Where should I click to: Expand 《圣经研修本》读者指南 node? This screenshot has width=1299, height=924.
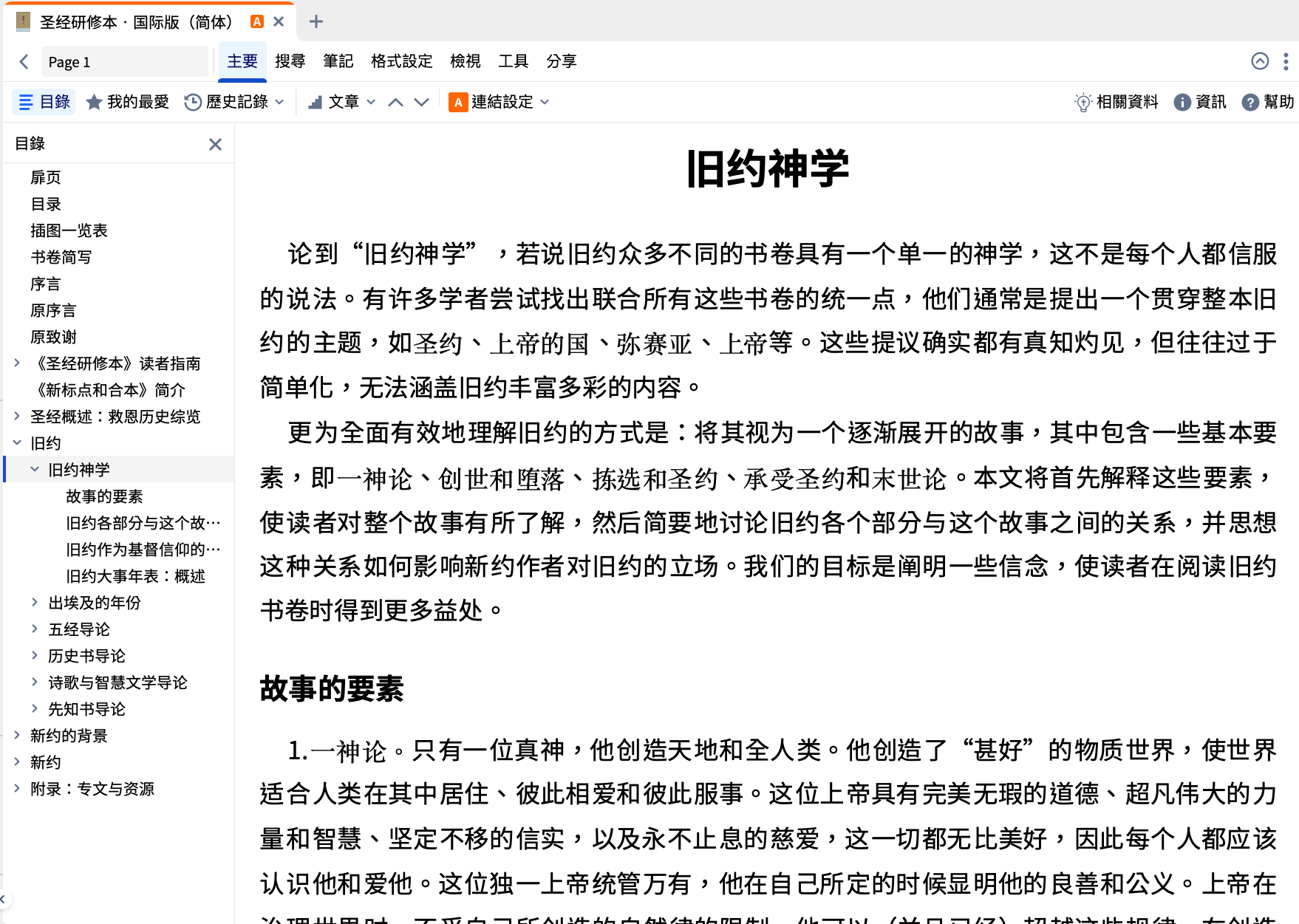tap(17, 363)
